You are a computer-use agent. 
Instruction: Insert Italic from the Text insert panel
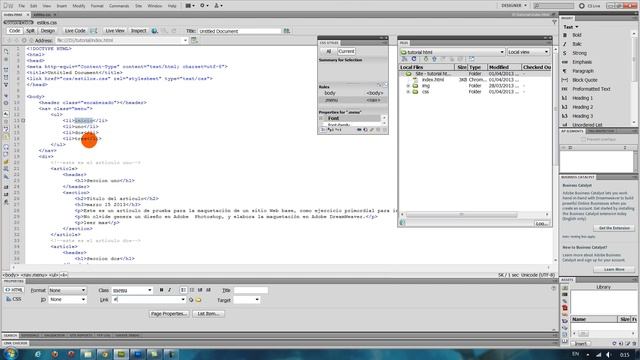click(x=577, y=44)
